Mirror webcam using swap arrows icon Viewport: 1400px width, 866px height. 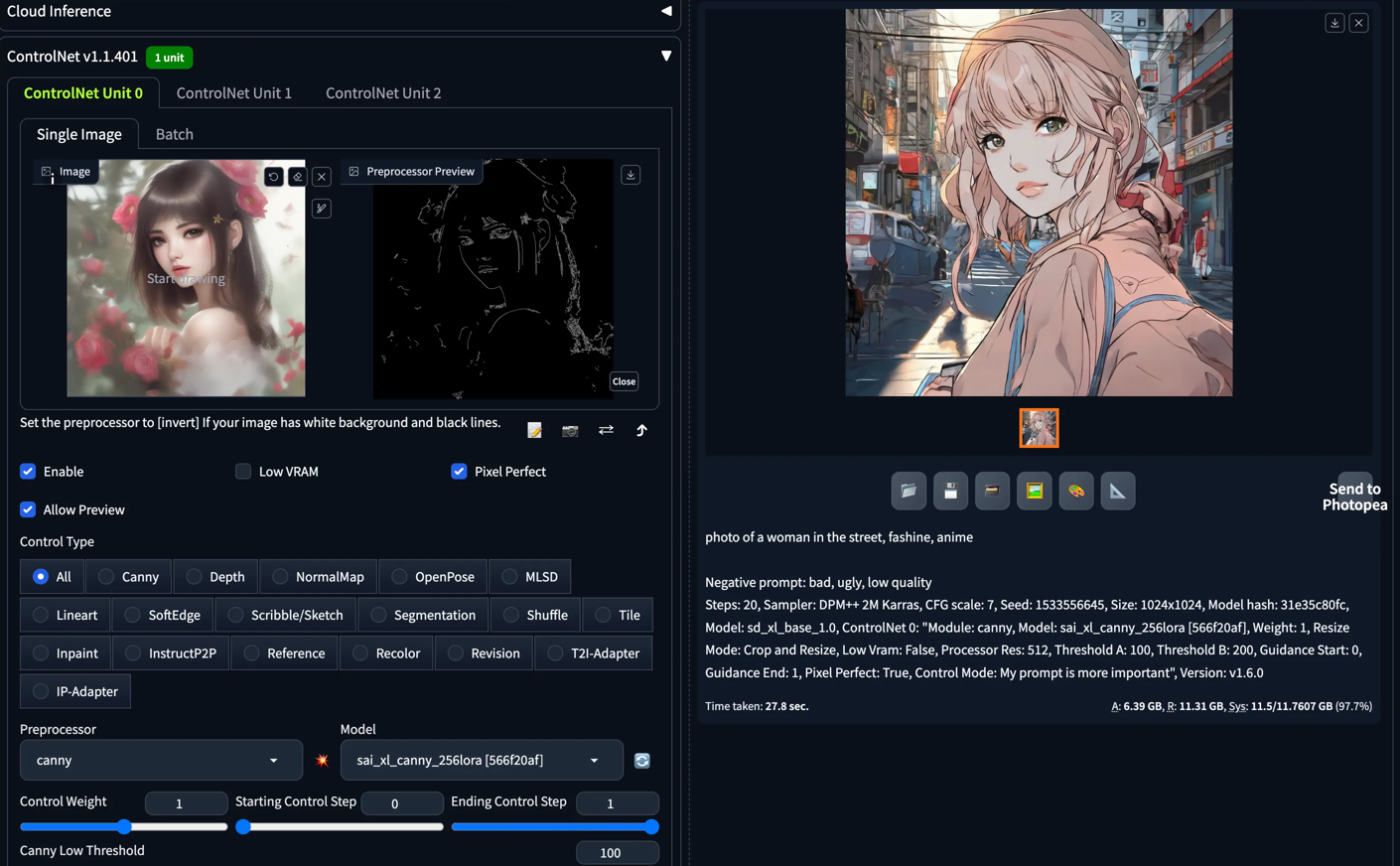(x=606, y=431)
